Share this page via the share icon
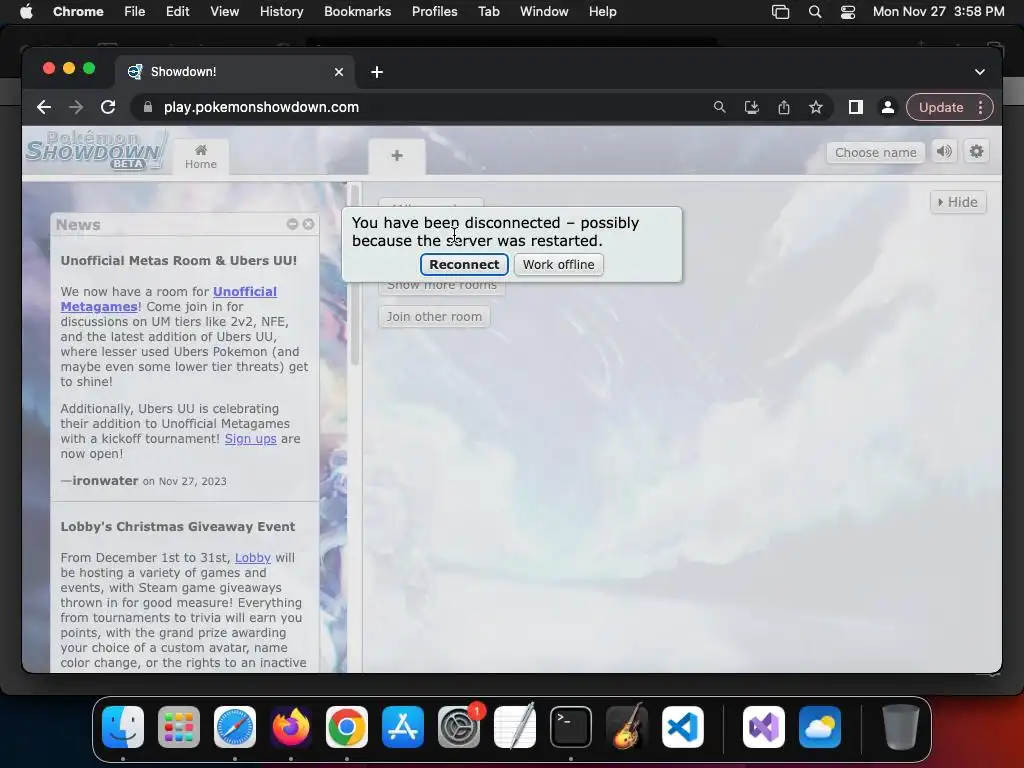Screen dimensions: 1024x768 tap(784, 107)
